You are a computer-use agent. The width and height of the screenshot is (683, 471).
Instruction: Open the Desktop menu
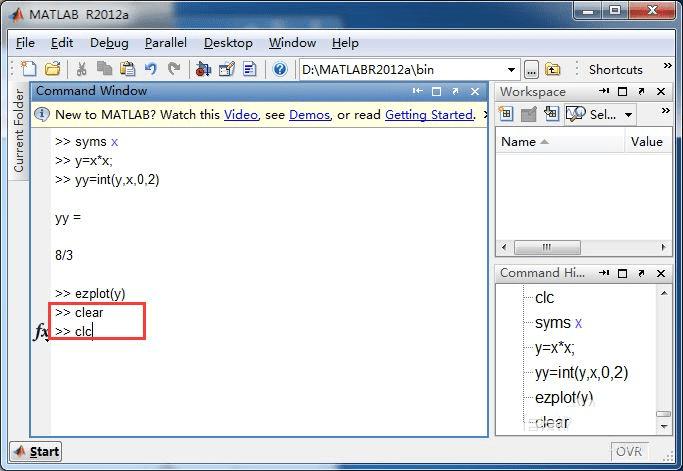(x=228, y=43)
